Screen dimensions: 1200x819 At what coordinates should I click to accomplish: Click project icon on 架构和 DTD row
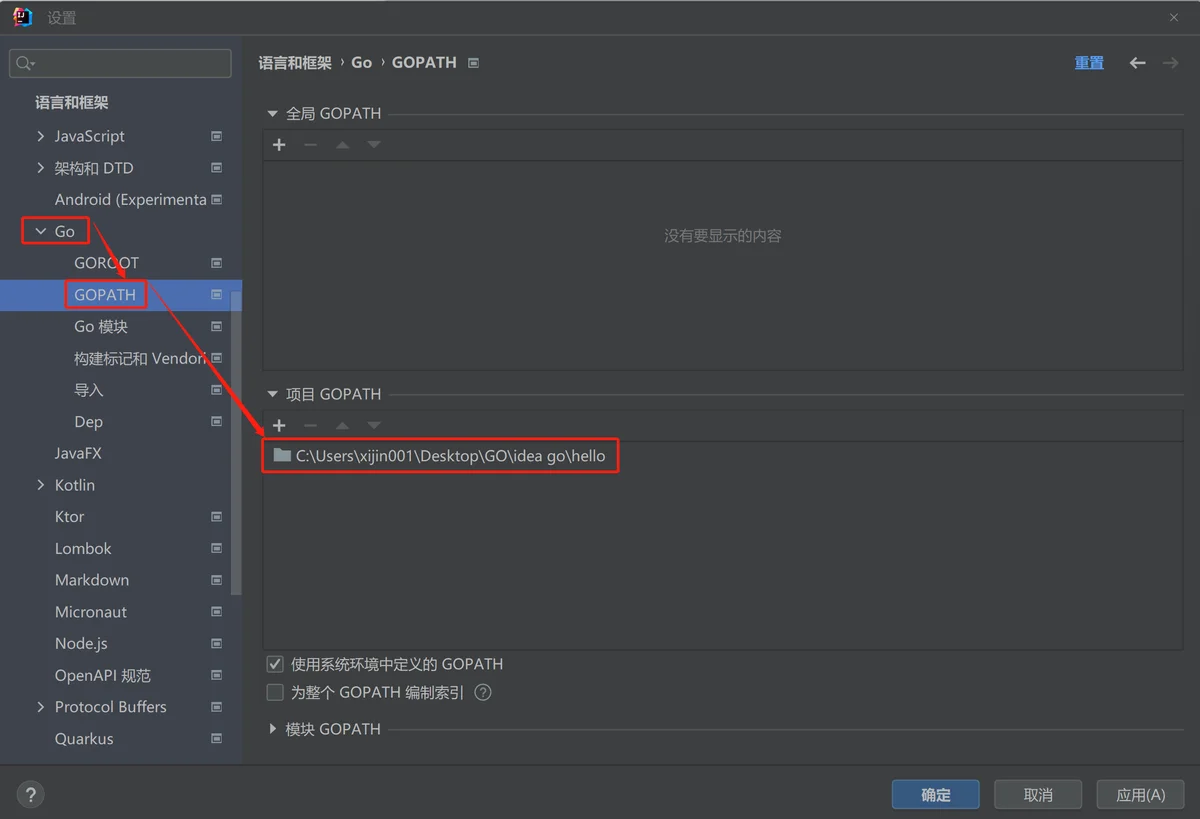click(x=217, y=168)
